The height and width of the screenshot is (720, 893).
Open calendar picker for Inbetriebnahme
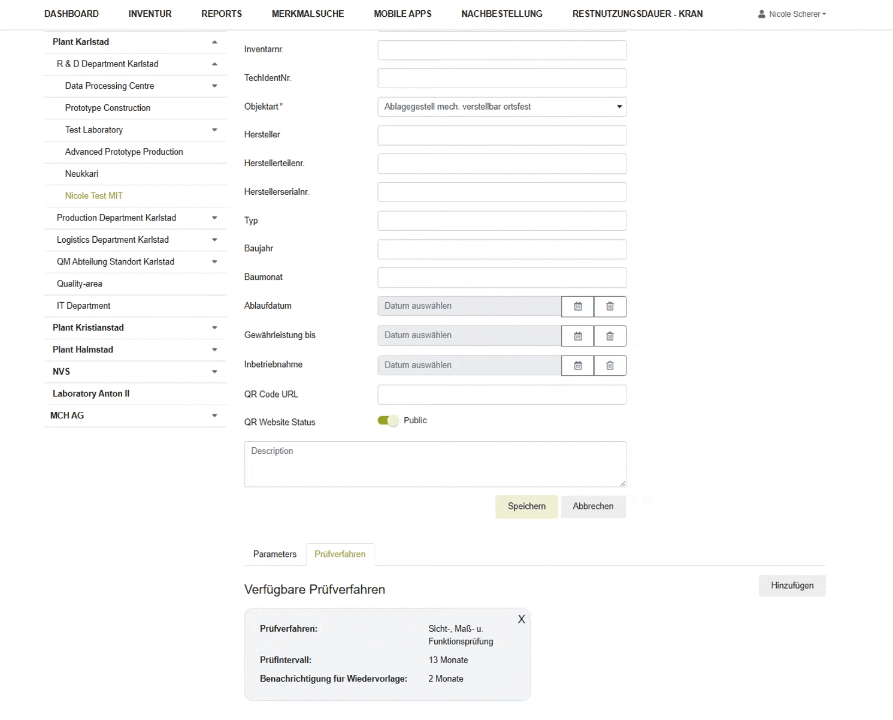coord(577,365)
